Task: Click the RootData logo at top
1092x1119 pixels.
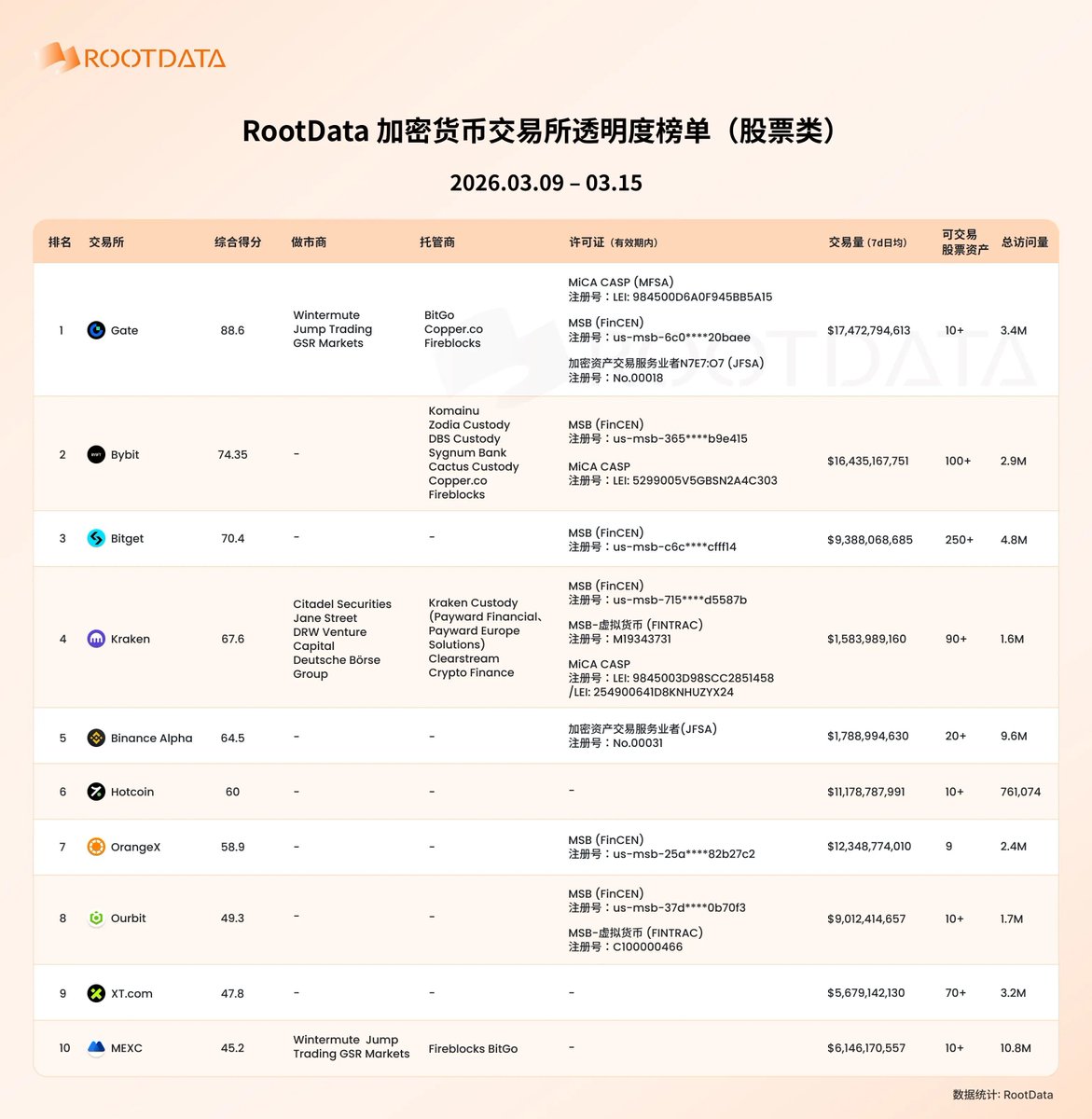Action: click(131, 58)
